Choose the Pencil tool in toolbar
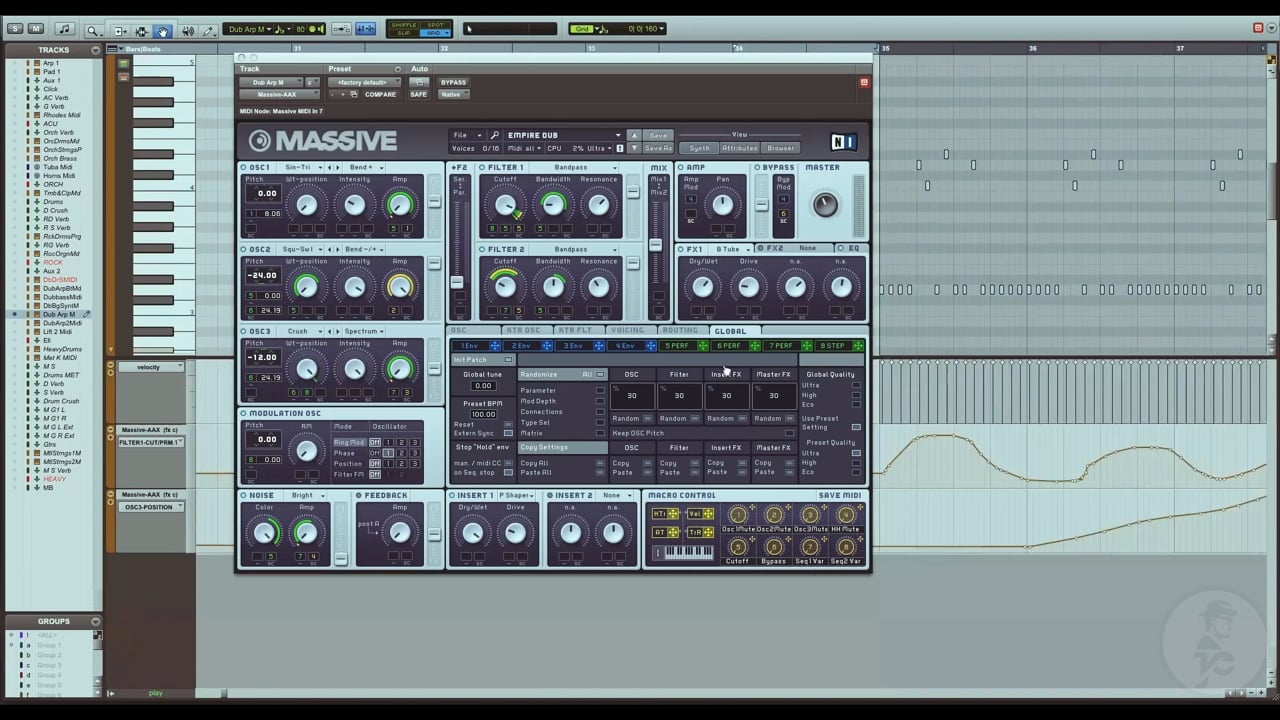 click(209, 30)
